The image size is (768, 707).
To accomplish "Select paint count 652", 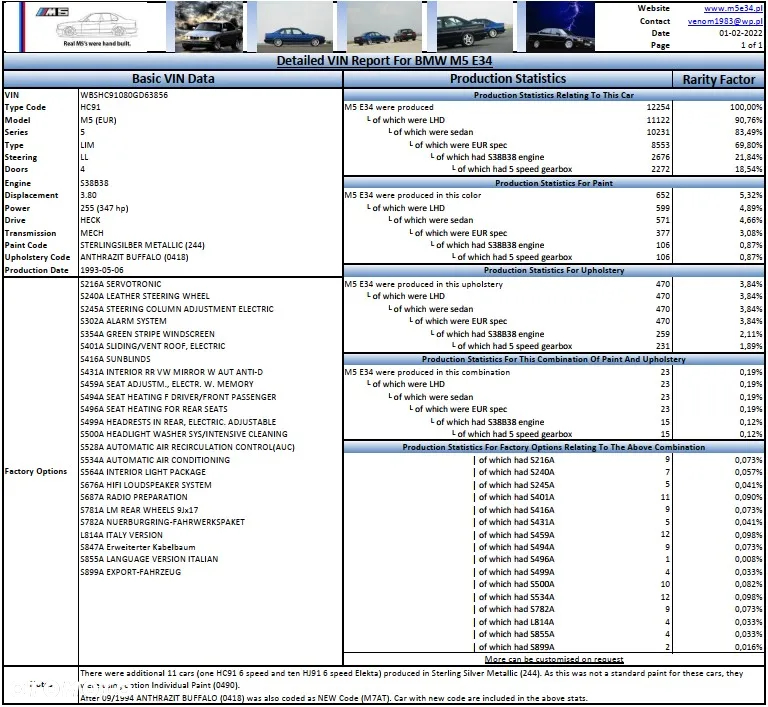I will [663, 195].
